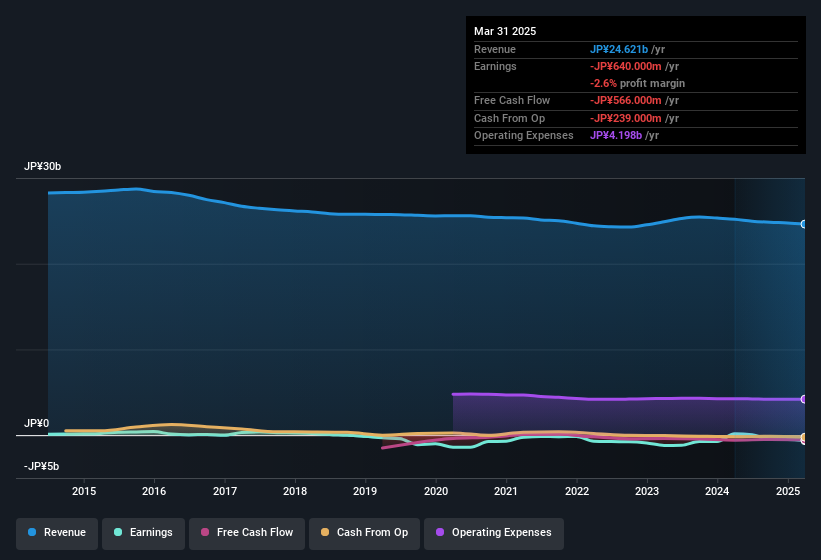Click the Mar 31 2025 tooltip date
The image size is (821, 560).
(x=505, y=31)
